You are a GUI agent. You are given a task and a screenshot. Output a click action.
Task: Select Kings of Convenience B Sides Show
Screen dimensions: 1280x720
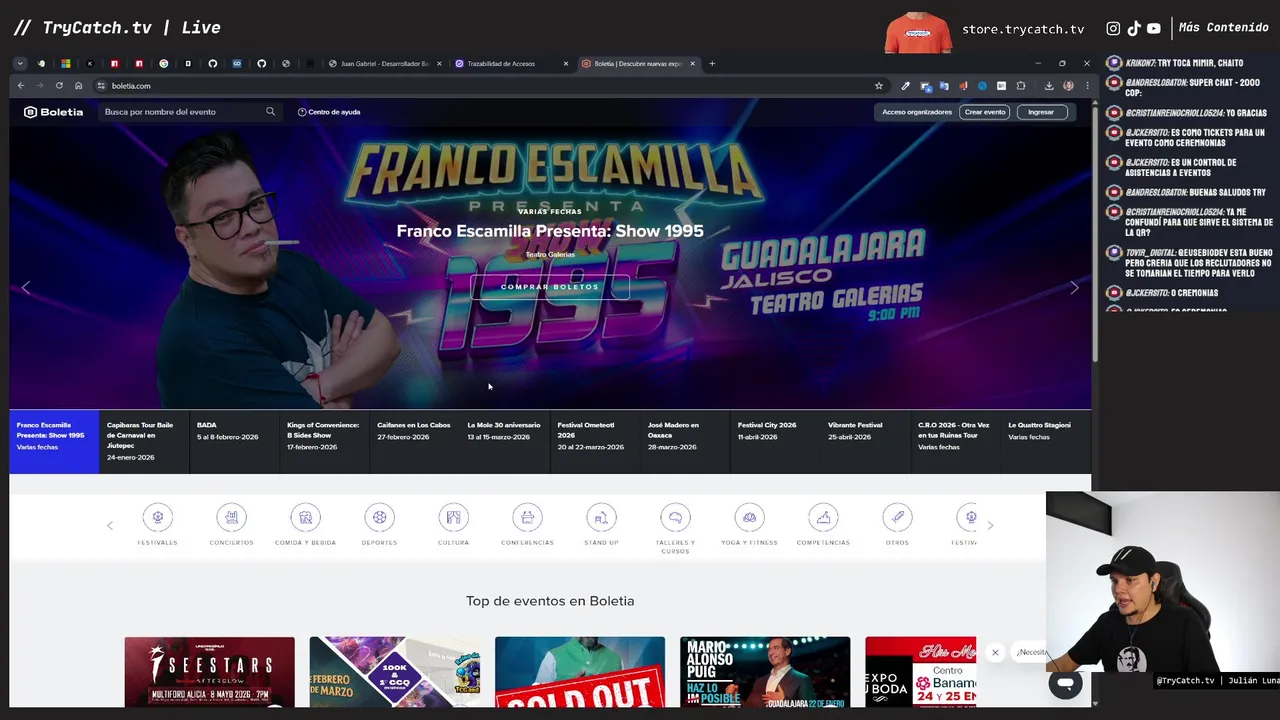pyautogui.click(x=324, y=441)
